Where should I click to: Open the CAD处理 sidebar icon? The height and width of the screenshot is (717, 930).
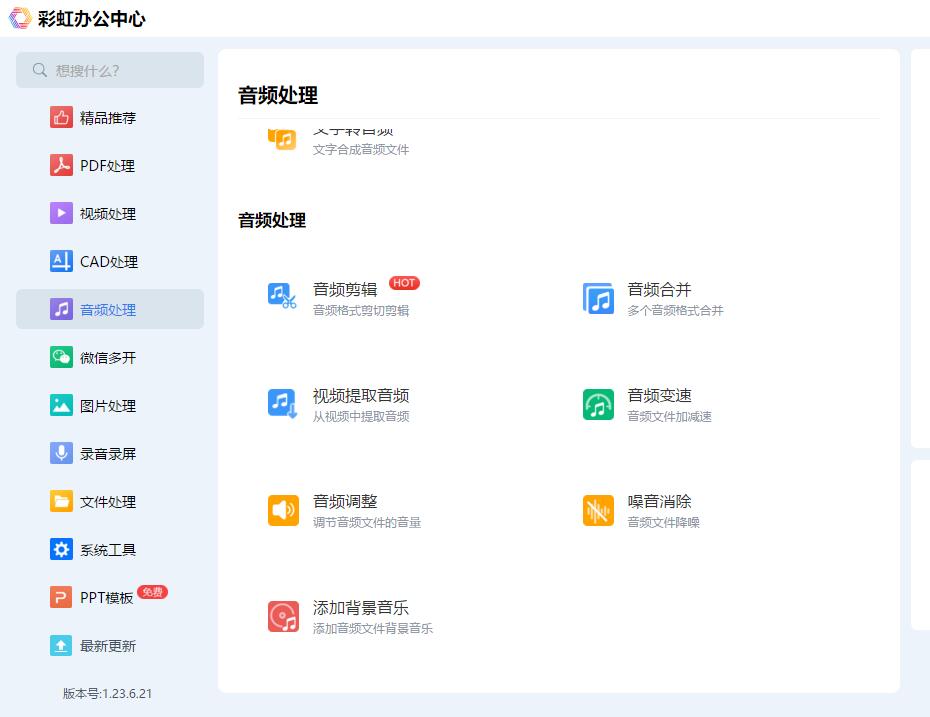(x=60, y=261)
